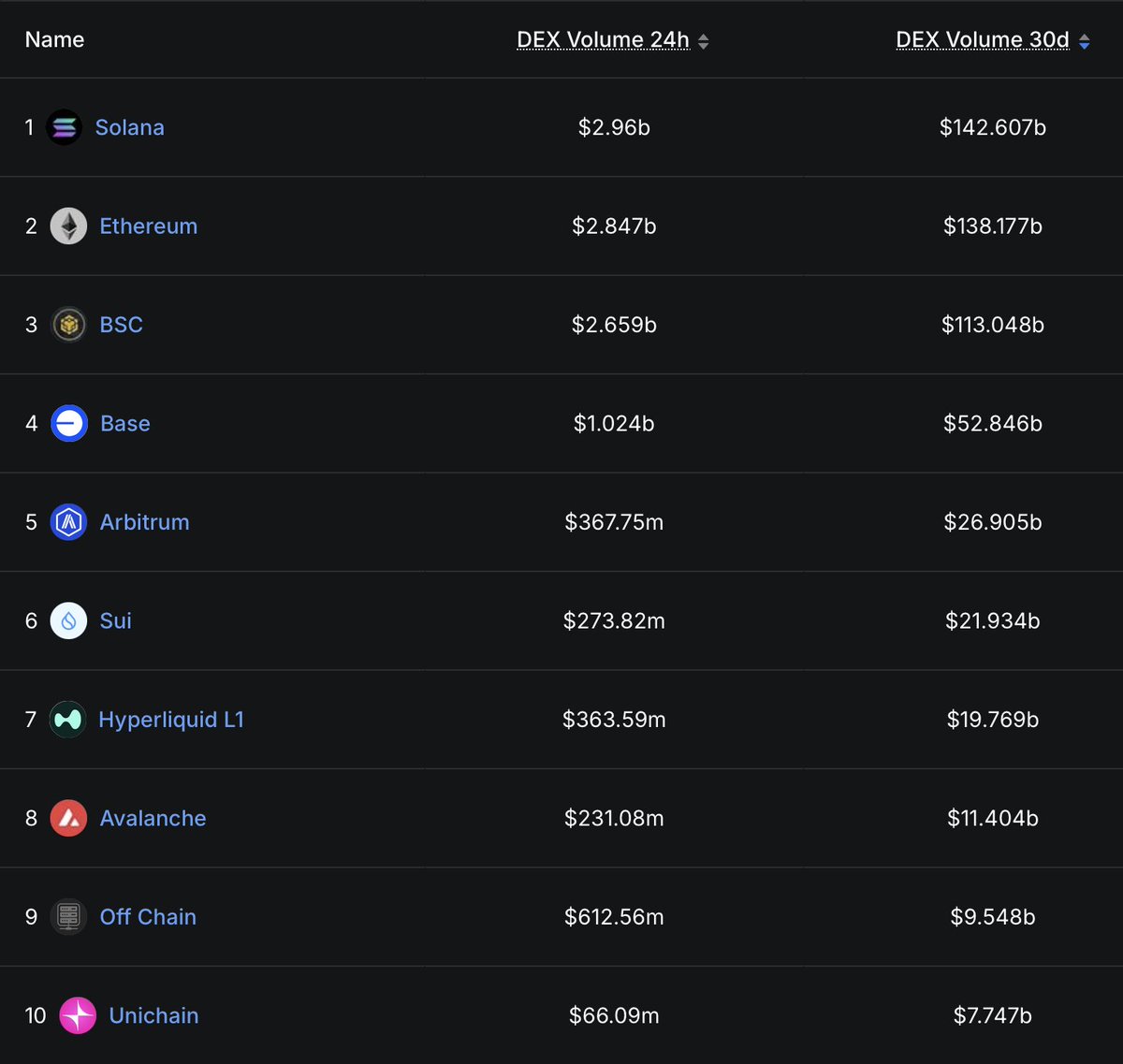Click the Base blue circle logo

[x=67, y=423]
